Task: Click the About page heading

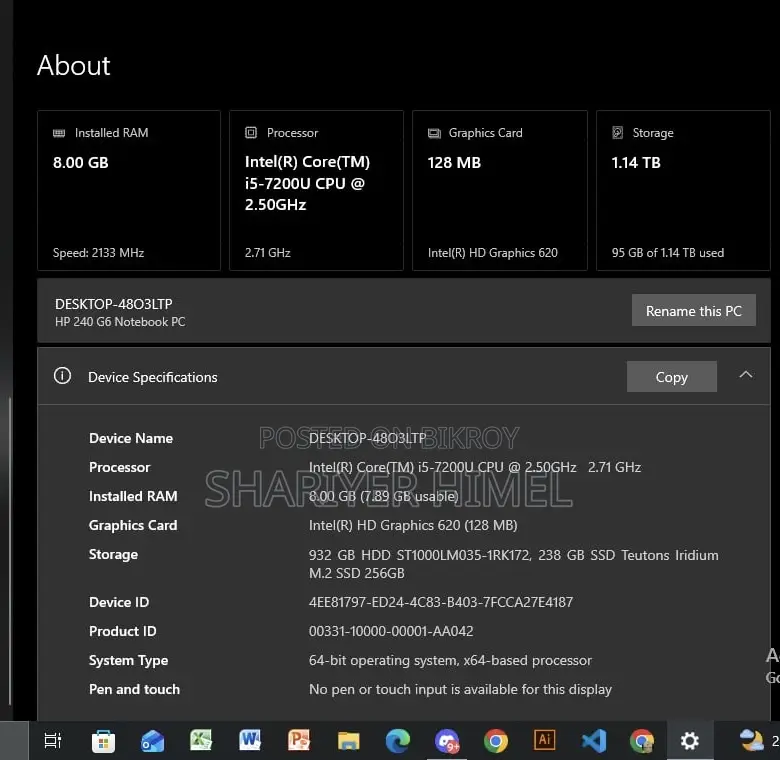Action: click(x=74, y=65)
